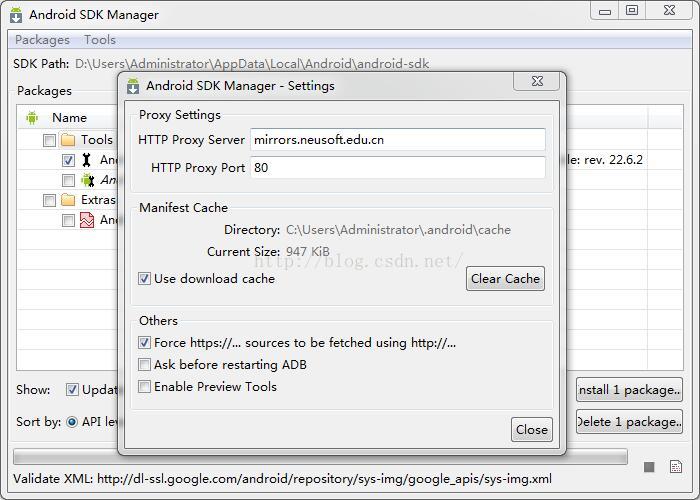Click the HTTP Proxy Port field
The image size is (700, 500).
pos(397,167)
